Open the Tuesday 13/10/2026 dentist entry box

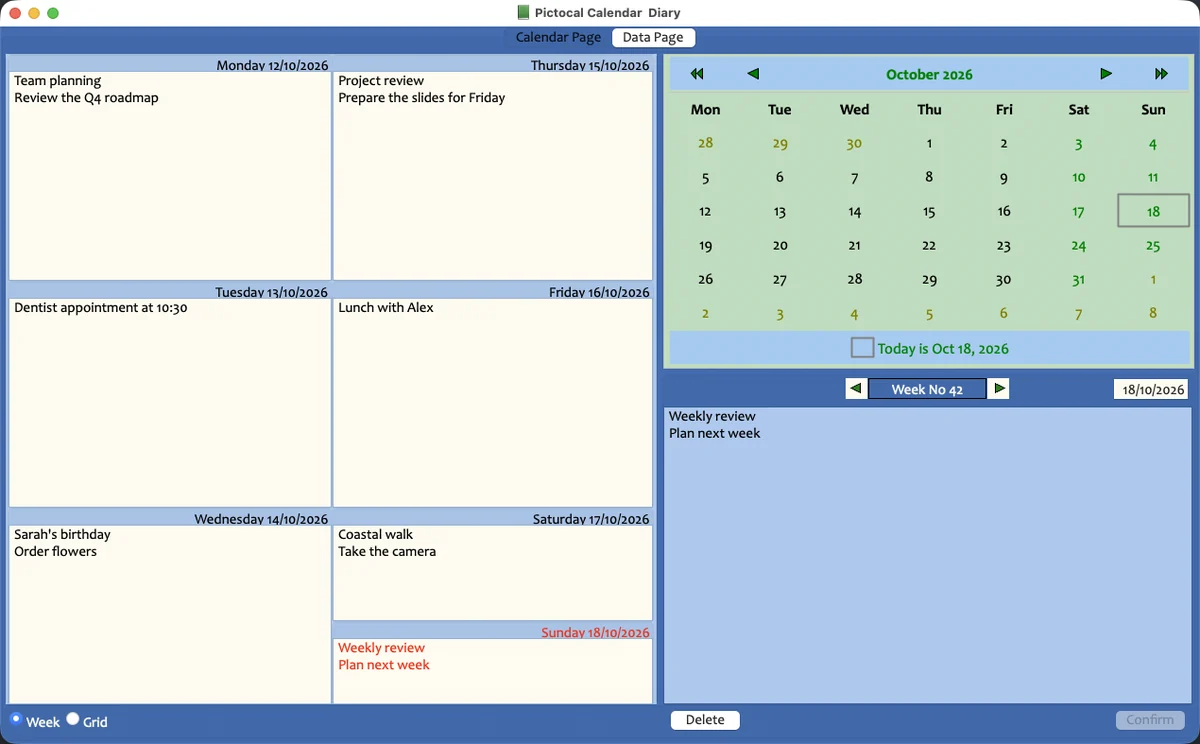click(170, 403)
